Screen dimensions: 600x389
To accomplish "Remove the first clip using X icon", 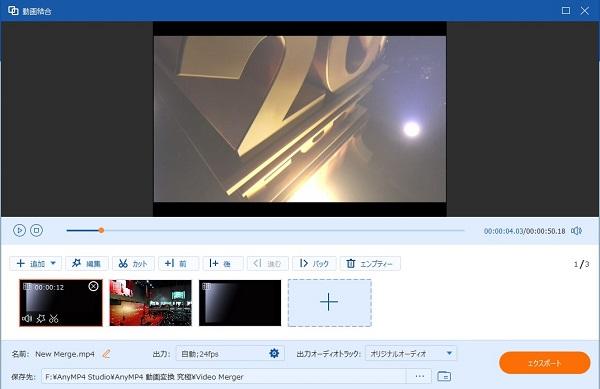I will click(x=93, y=286).
